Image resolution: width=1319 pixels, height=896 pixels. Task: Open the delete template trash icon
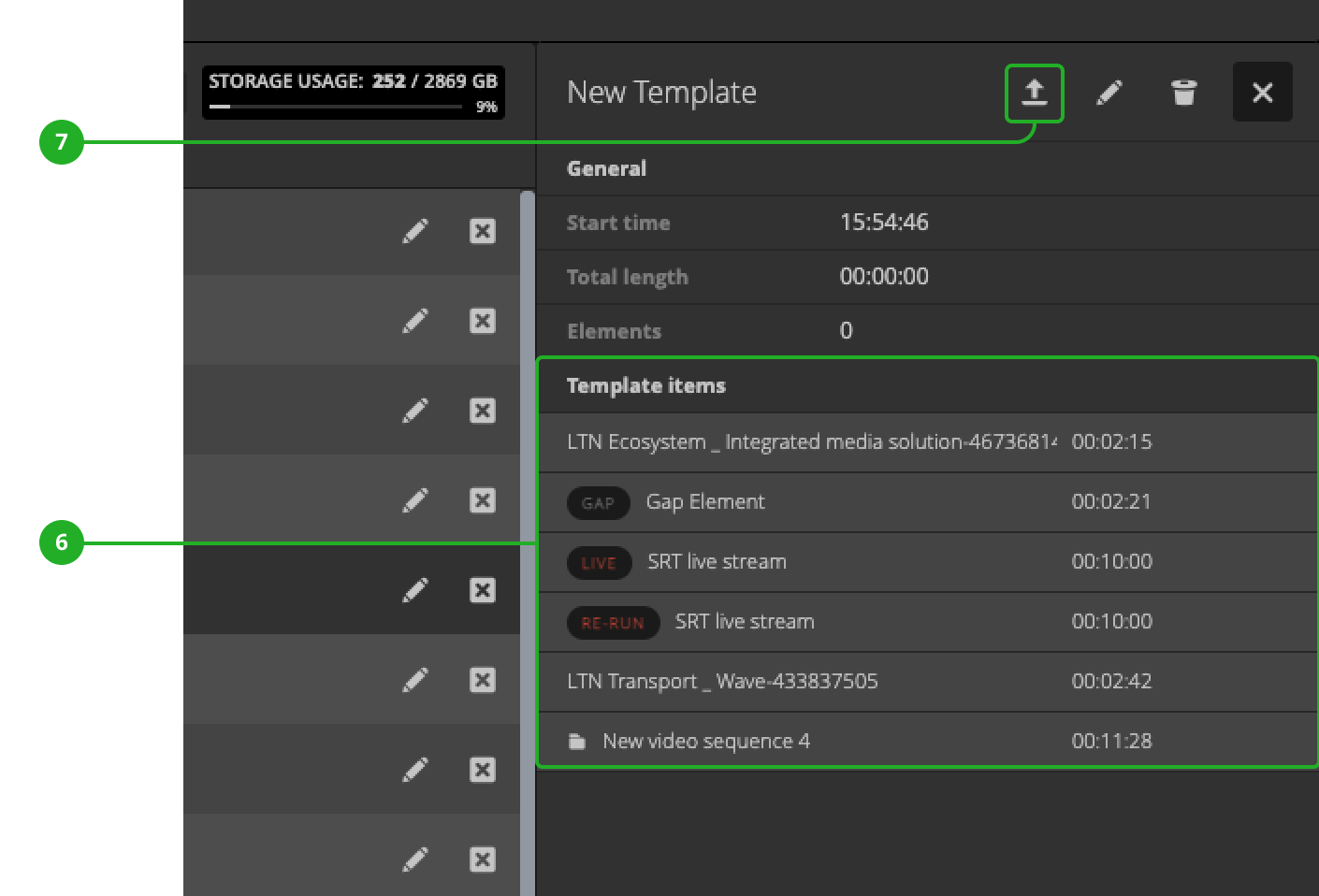click(x=1183, y=92)
